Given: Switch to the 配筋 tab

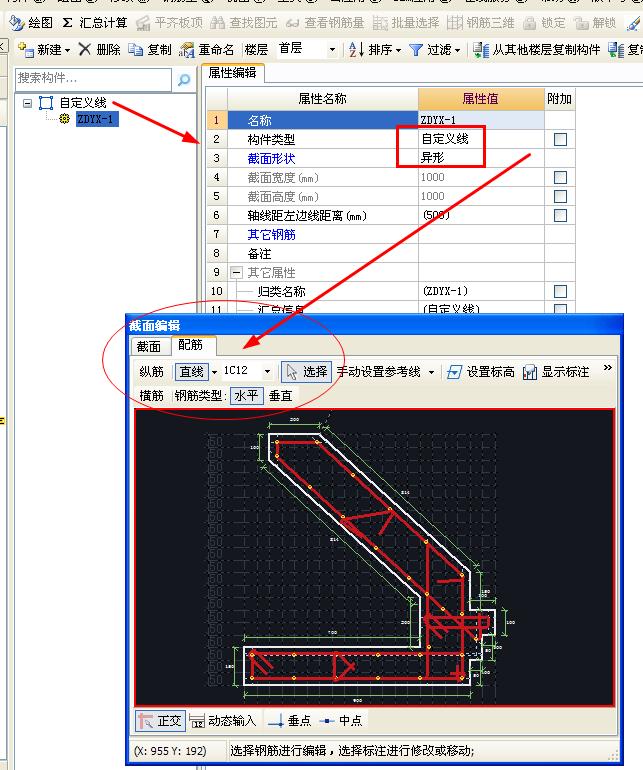Looking at the screenshot, I should (191, 345).
